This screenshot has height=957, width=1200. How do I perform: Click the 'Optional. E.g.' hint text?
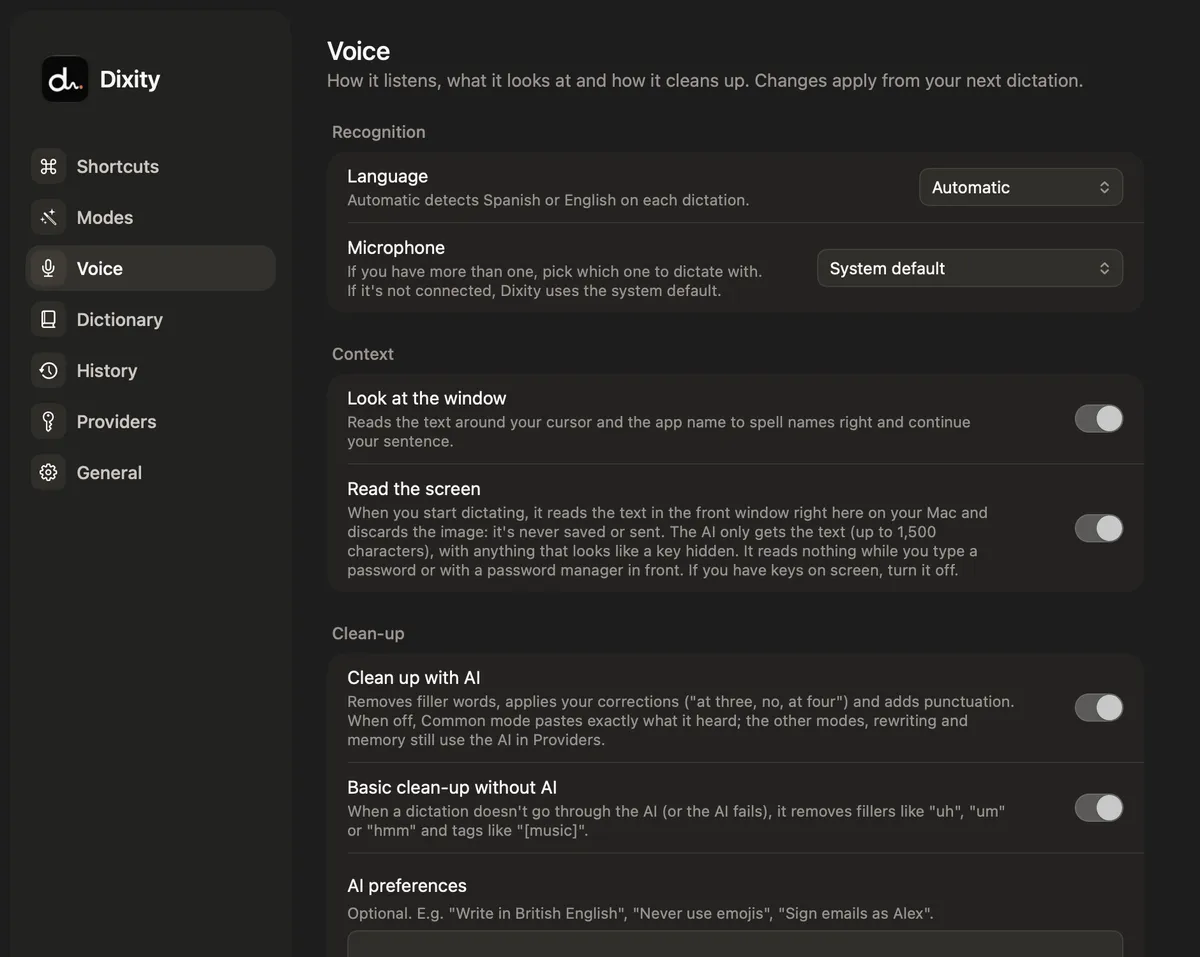pyautogui.click(x=640, y=913)
